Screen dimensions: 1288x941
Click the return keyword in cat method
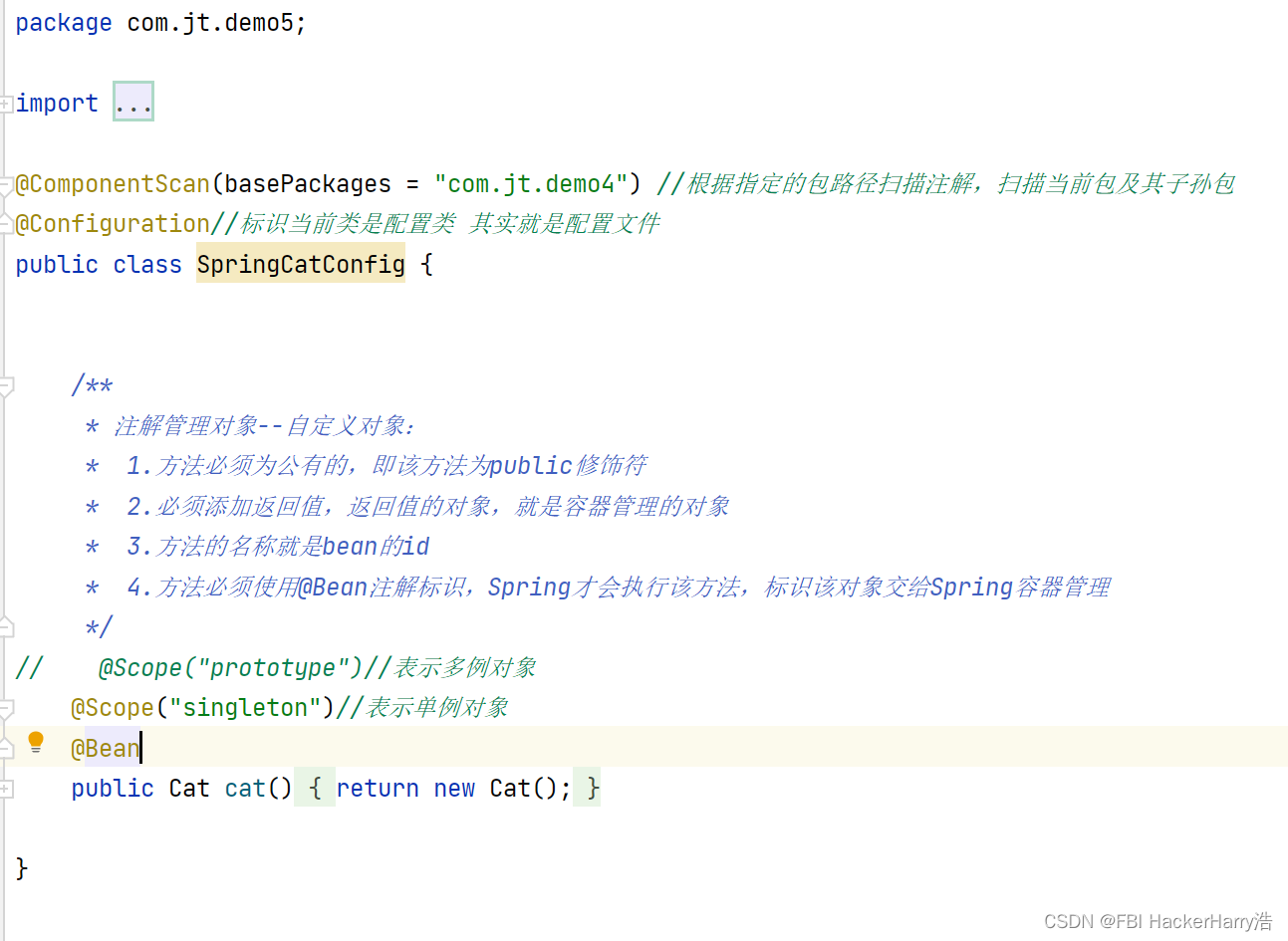point(378,789)
